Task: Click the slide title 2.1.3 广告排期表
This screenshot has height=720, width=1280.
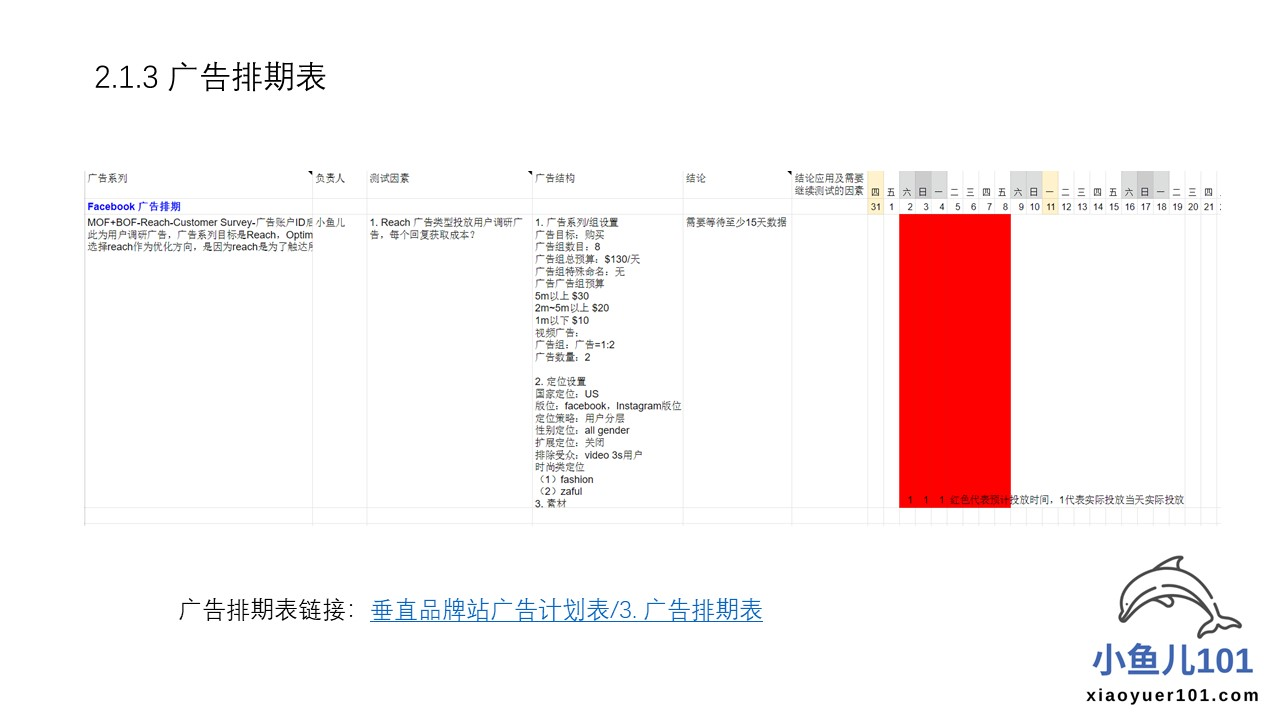Action: 210,78
